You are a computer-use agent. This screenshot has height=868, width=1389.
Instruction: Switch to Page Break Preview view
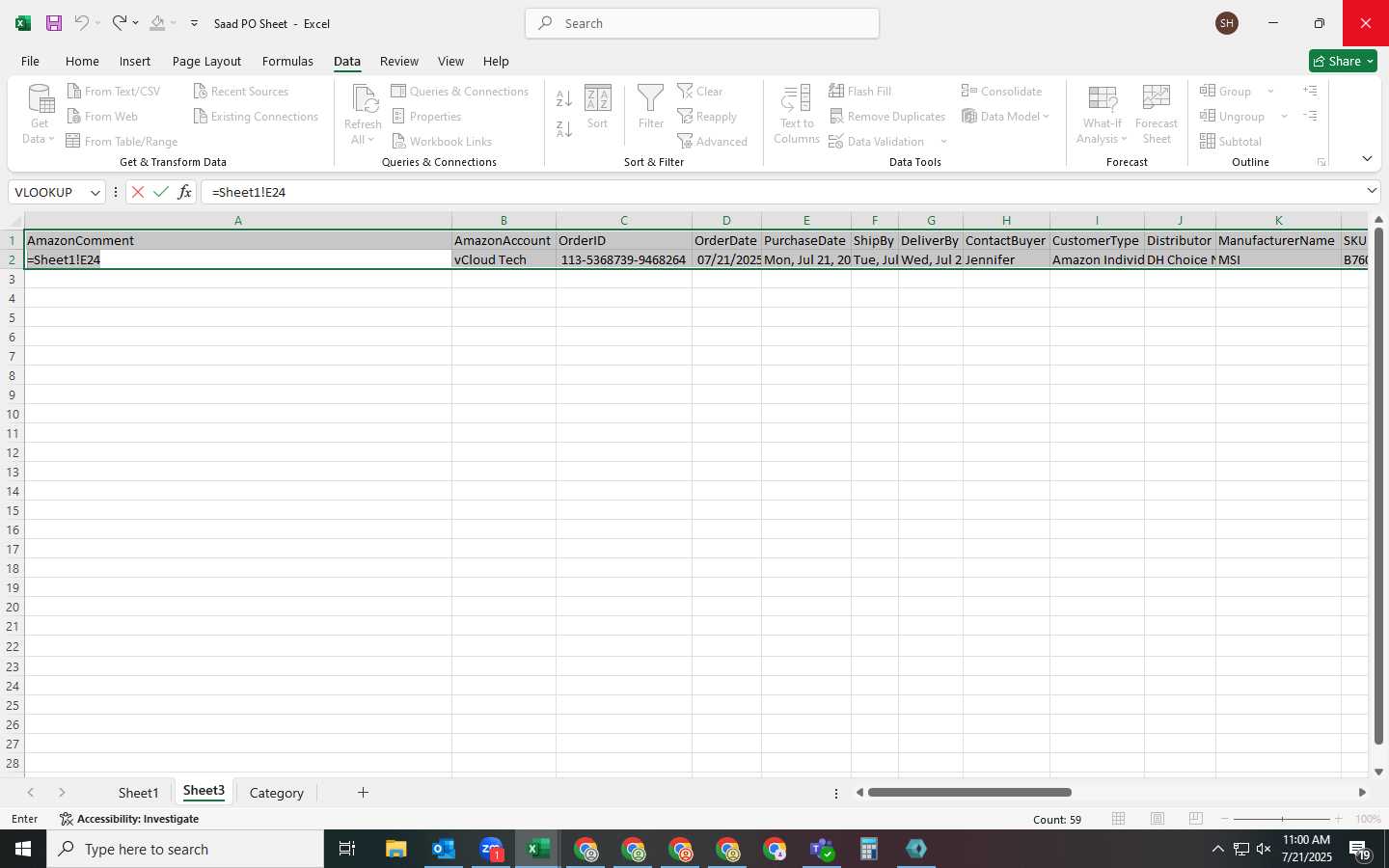1196,819
